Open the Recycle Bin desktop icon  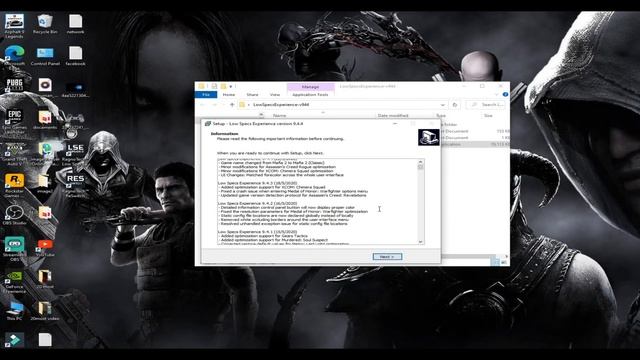pyautogui.click(x=45, y=24)
